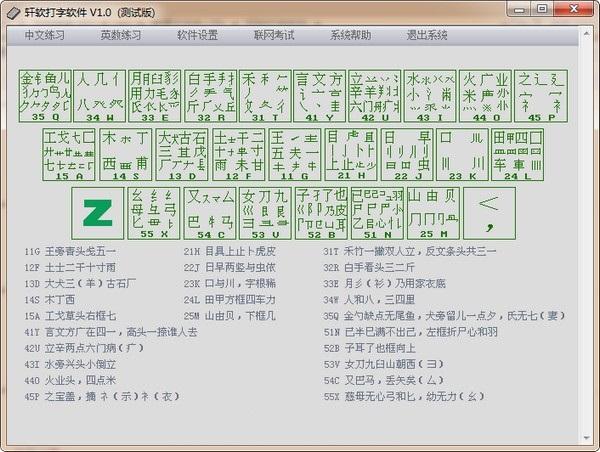Select the 51N mnemonic line

click(x=411, y=332)
